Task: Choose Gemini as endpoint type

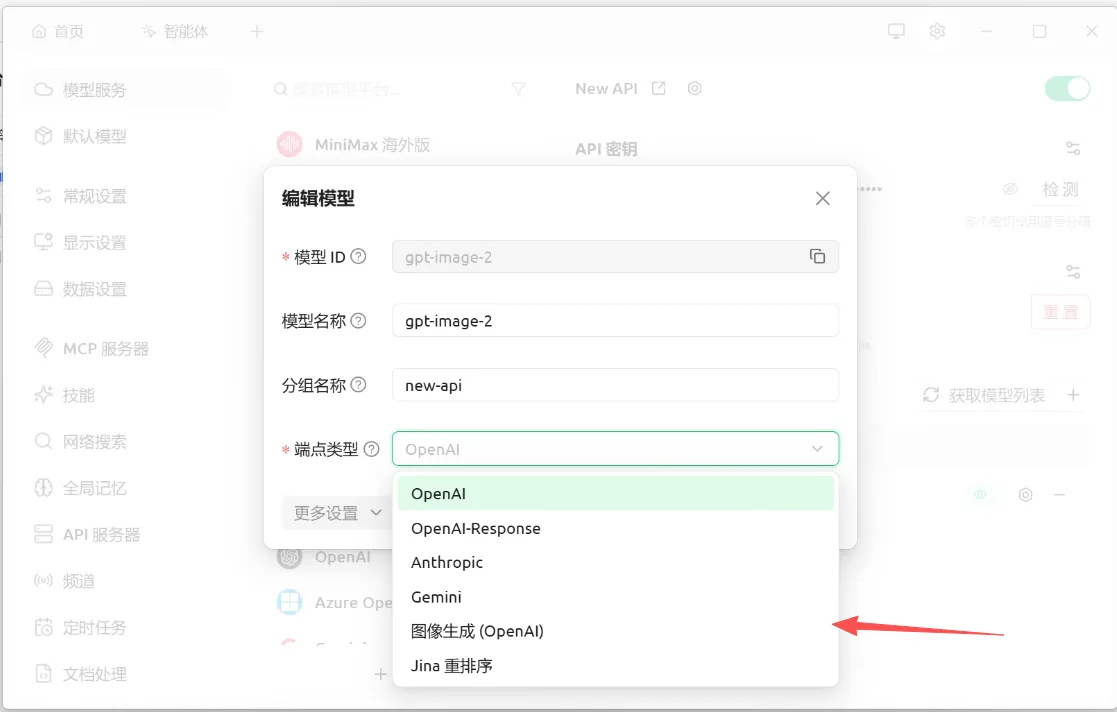Action: click(615, 597)
